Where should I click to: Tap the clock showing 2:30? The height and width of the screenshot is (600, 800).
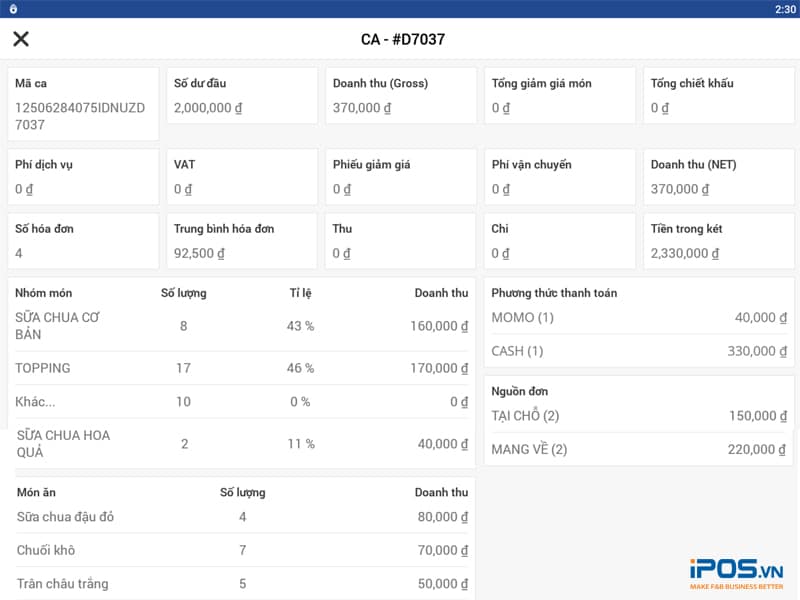click(x=785, y=9)
